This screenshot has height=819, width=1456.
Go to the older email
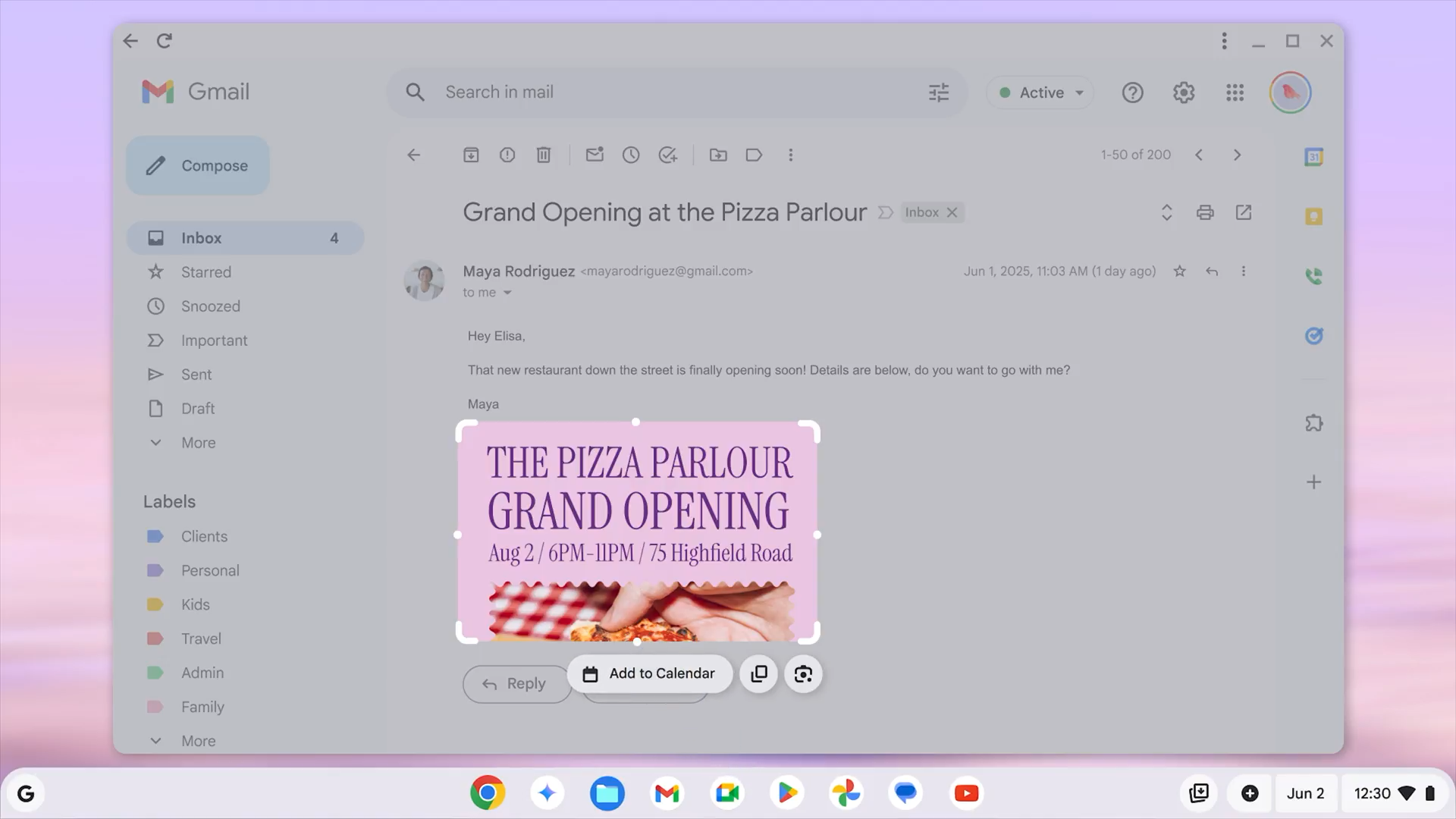click(1237, 155)
